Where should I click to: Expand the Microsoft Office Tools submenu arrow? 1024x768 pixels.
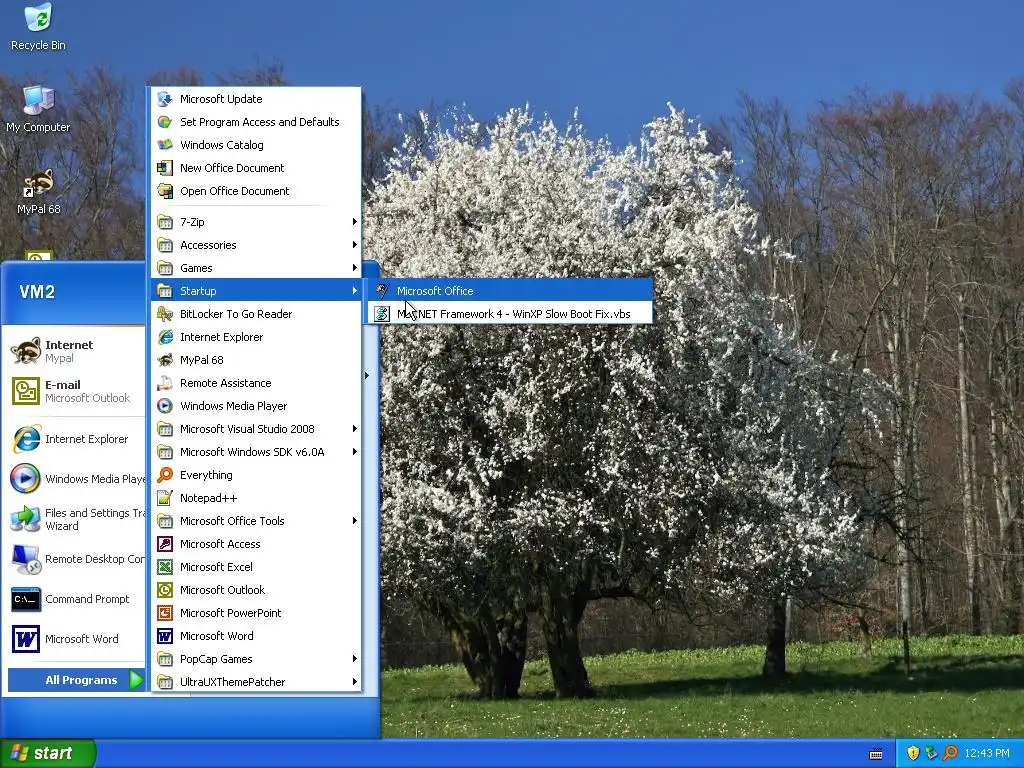[355, 521]
